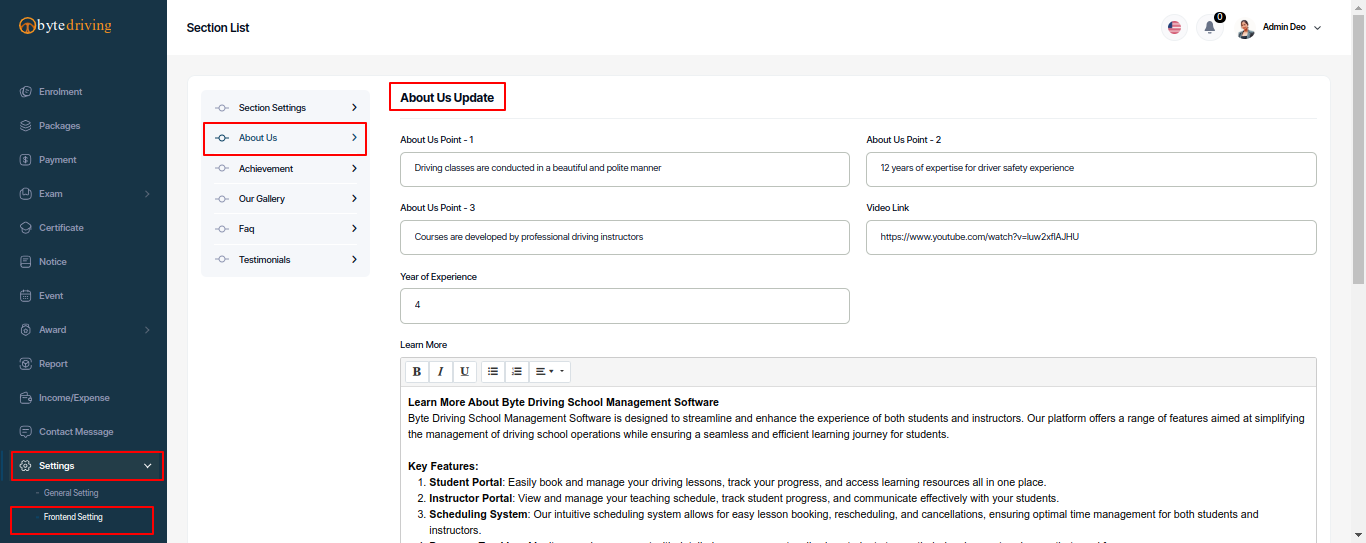1366x543 pixels.
Task: Click the Key Features: heading in editor
Action: click(443, 466)
